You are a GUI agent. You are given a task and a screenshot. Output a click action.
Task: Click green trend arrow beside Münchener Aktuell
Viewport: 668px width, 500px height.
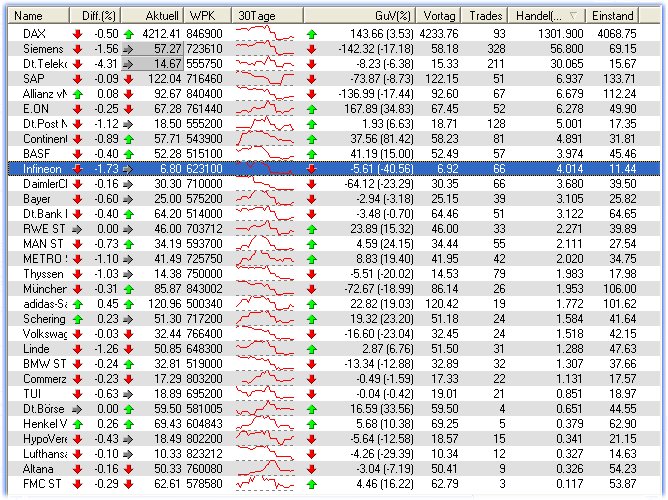click(x=128, y=289)
